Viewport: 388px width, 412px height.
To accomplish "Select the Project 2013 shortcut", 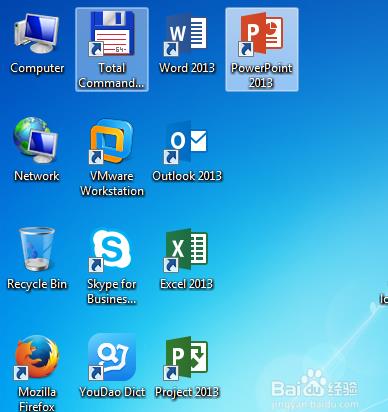I will [x=186, y=358].
